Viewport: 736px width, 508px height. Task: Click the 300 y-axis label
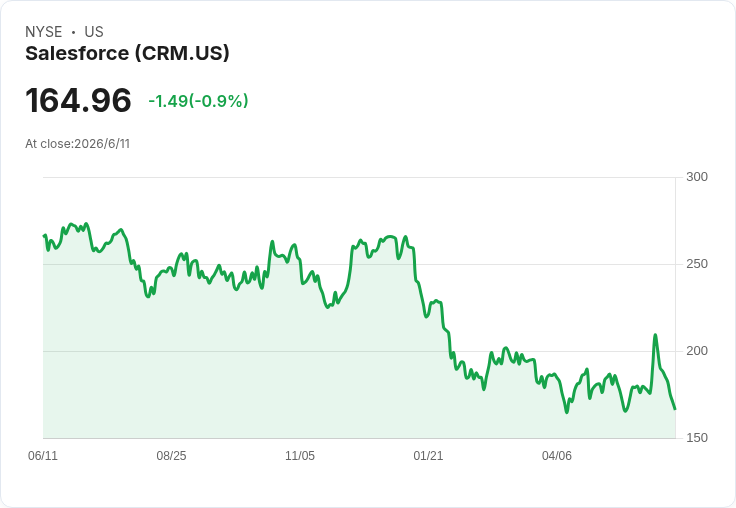pyautogui.click(x=697, y=177)
